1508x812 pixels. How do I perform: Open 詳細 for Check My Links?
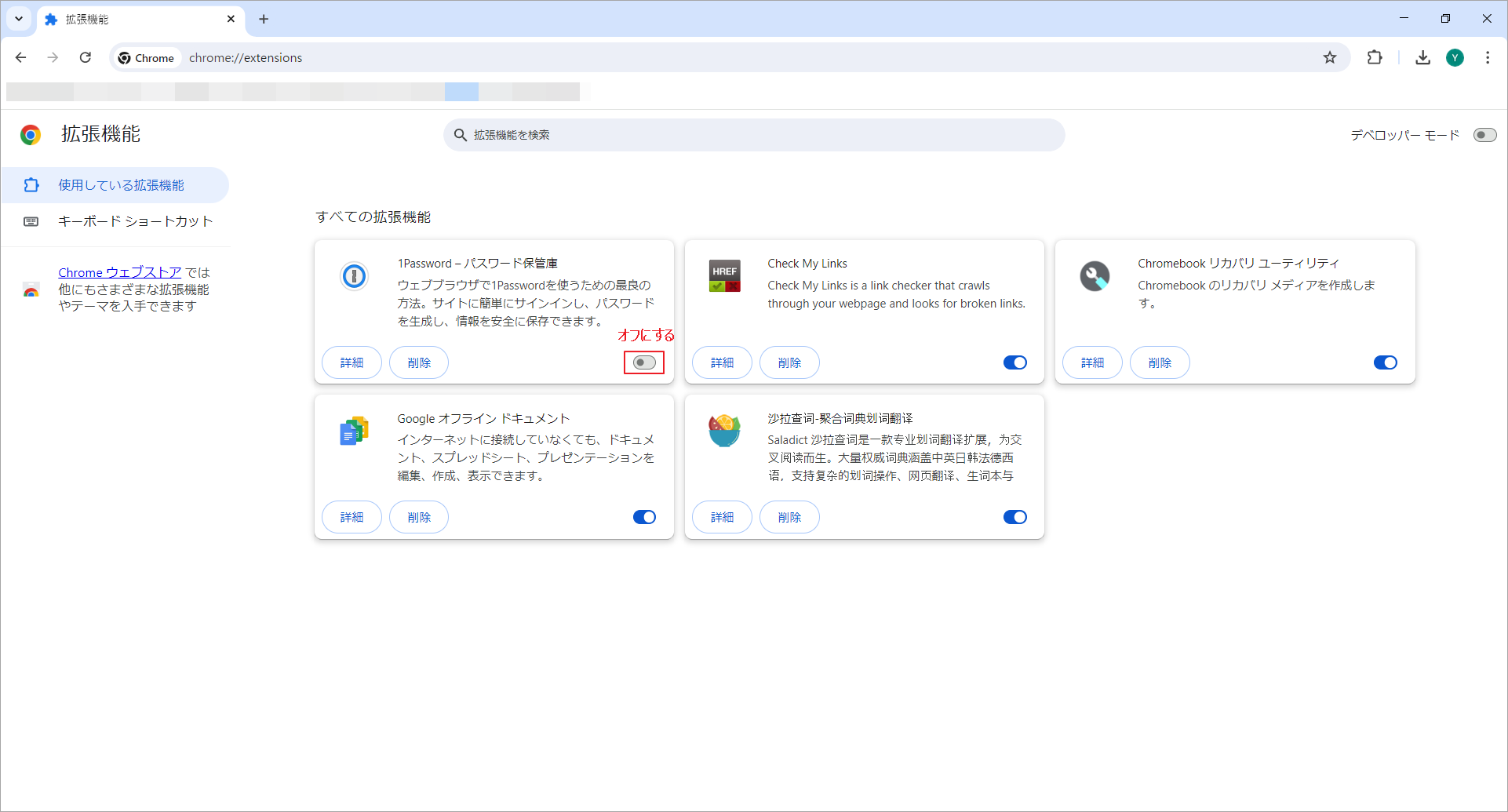click(x=722, y=362)
